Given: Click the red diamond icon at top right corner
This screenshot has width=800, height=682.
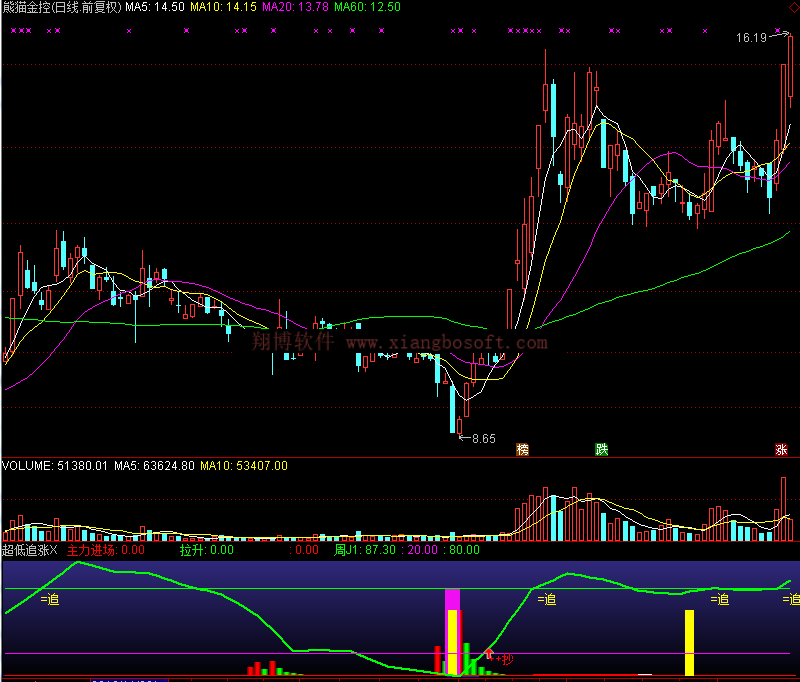Looking at the screenshot, I should (x=795, y=7).
